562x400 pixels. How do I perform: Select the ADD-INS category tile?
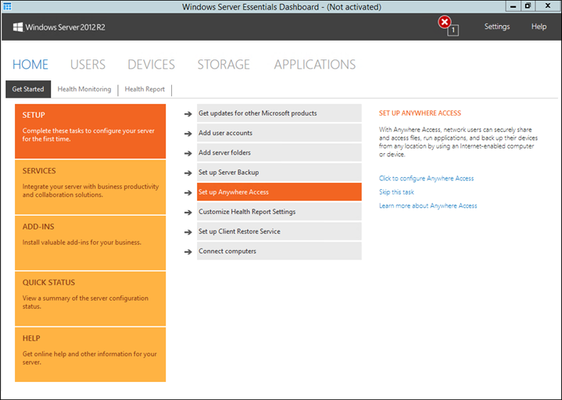tap(90, 243)
